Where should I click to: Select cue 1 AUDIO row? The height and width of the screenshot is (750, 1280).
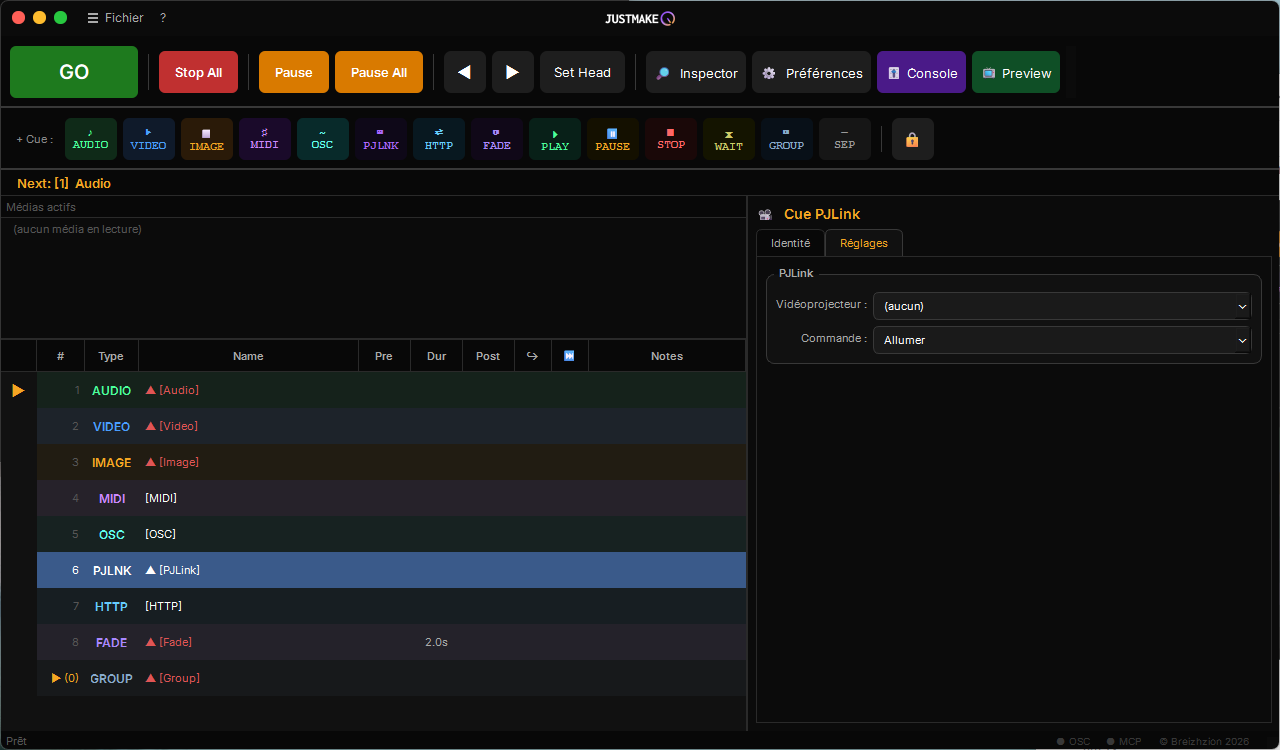click(391, 390)
